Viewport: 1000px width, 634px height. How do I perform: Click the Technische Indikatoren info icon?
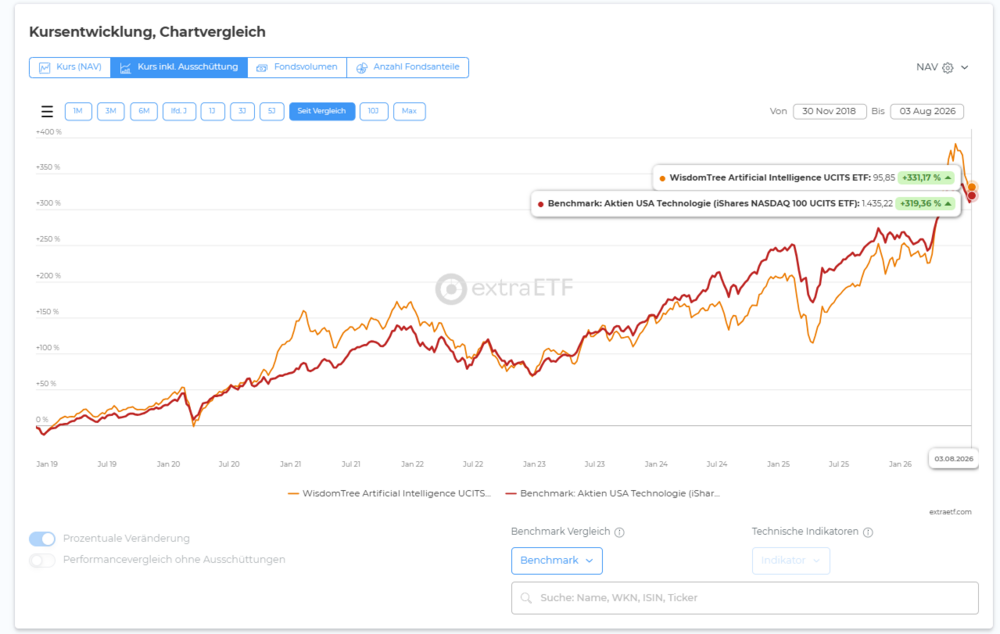point(868,532)
